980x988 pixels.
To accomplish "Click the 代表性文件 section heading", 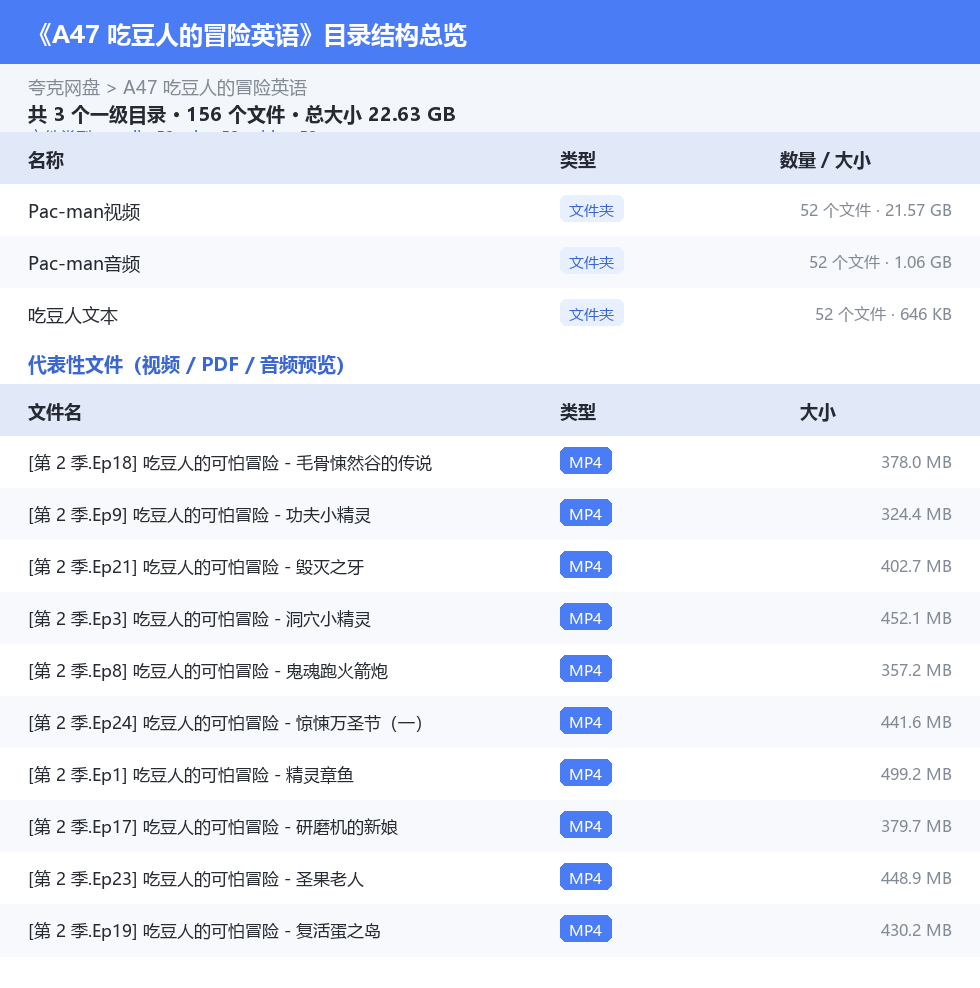I will coord(186,365).
